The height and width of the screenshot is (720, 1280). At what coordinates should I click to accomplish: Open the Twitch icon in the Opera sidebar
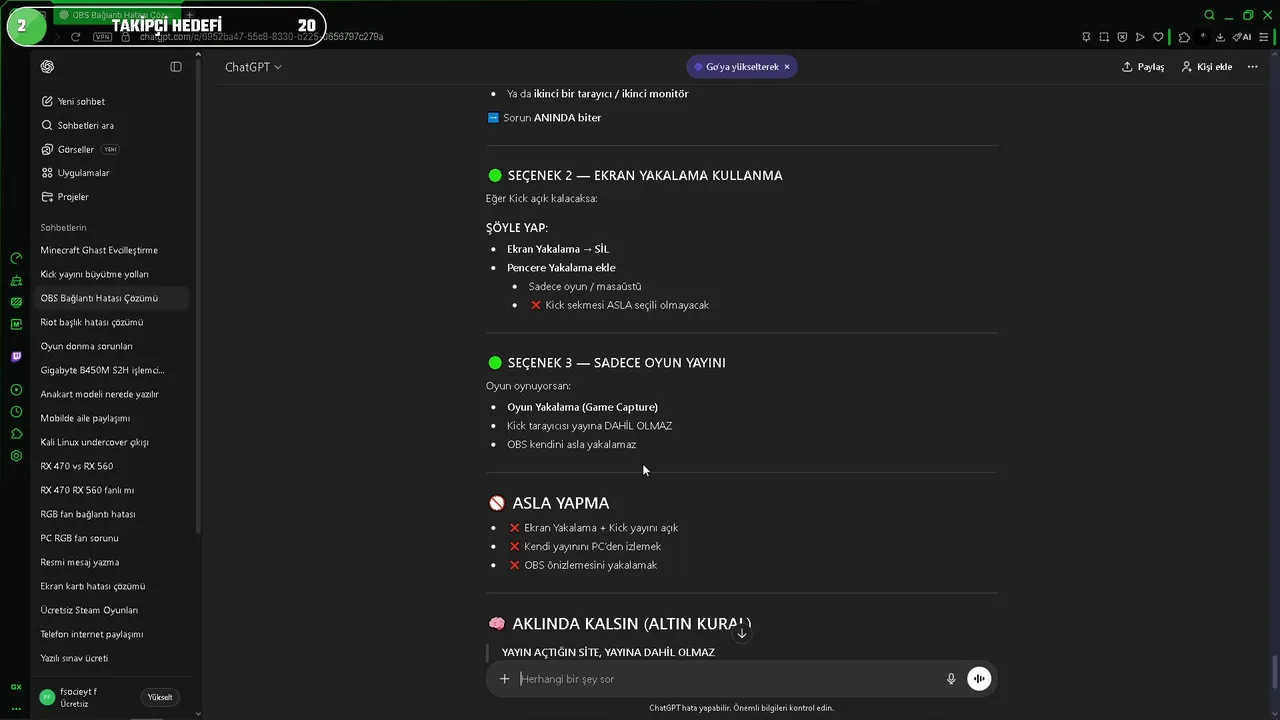tap(16, 356)
